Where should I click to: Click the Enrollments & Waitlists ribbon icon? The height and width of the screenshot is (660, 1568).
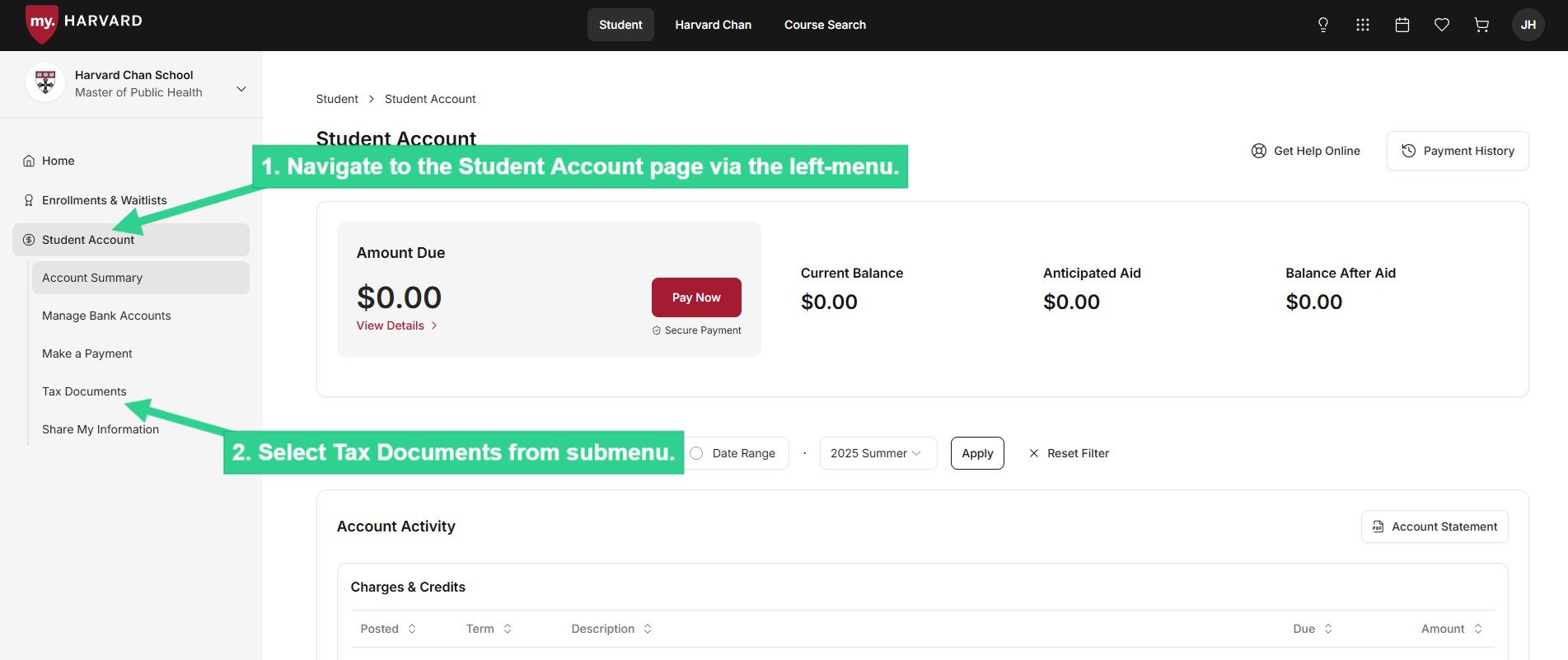29,200
